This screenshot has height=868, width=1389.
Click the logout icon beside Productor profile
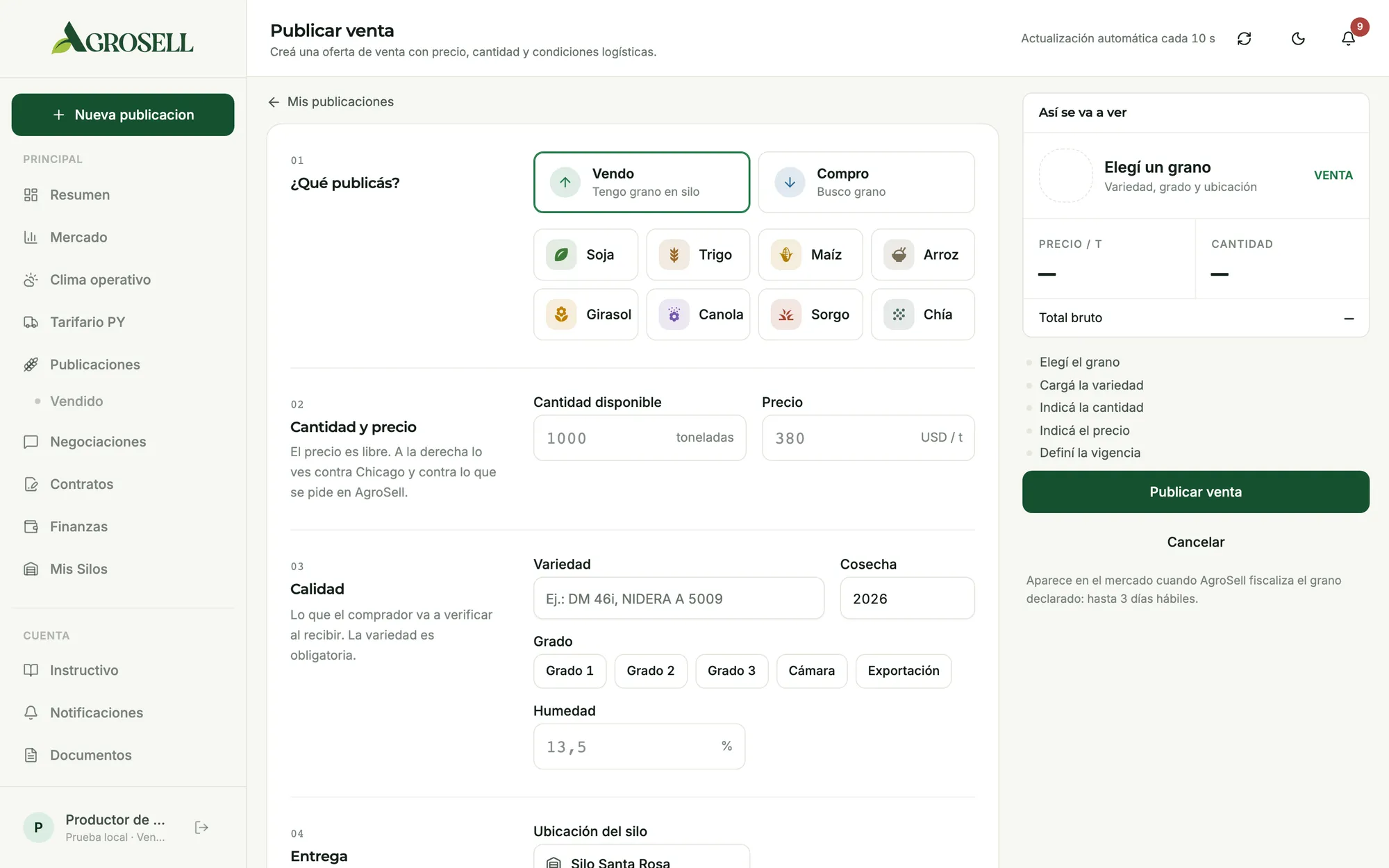(201, 827)
